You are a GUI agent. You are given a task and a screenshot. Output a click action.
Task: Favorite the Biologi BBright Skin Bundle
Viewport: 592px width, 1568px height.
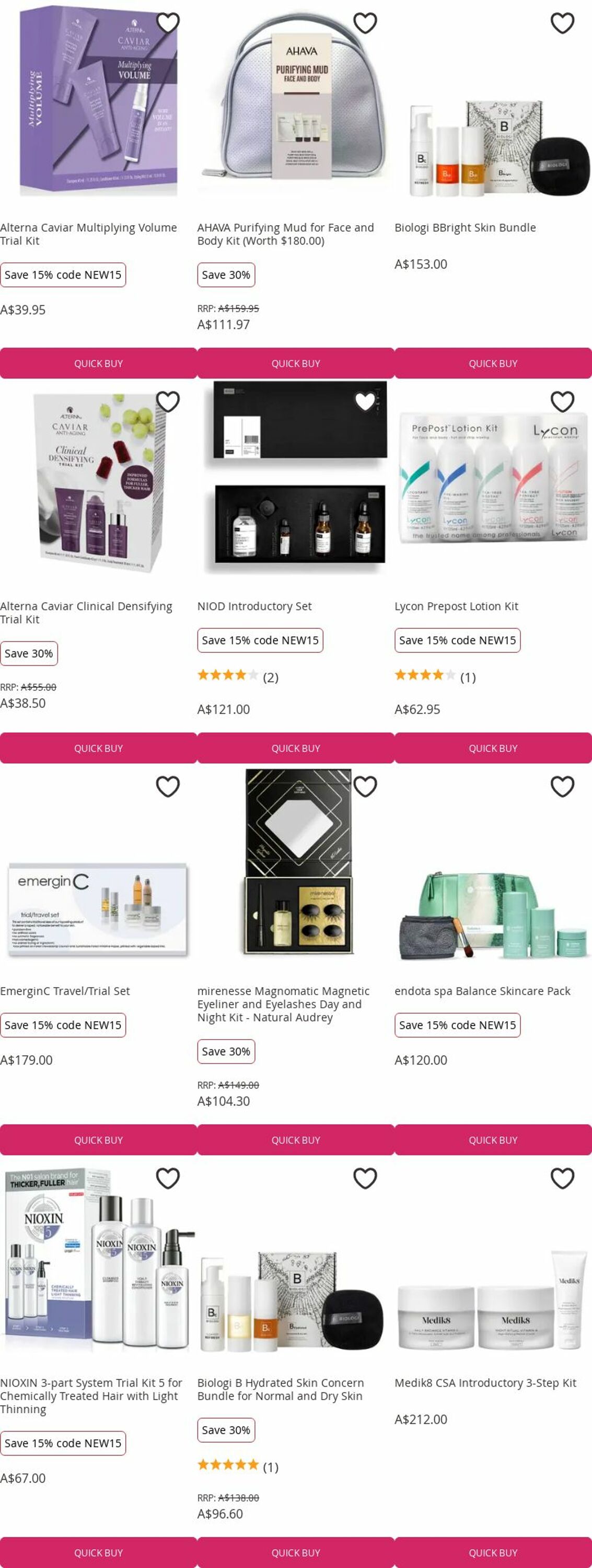click(562, 23)
